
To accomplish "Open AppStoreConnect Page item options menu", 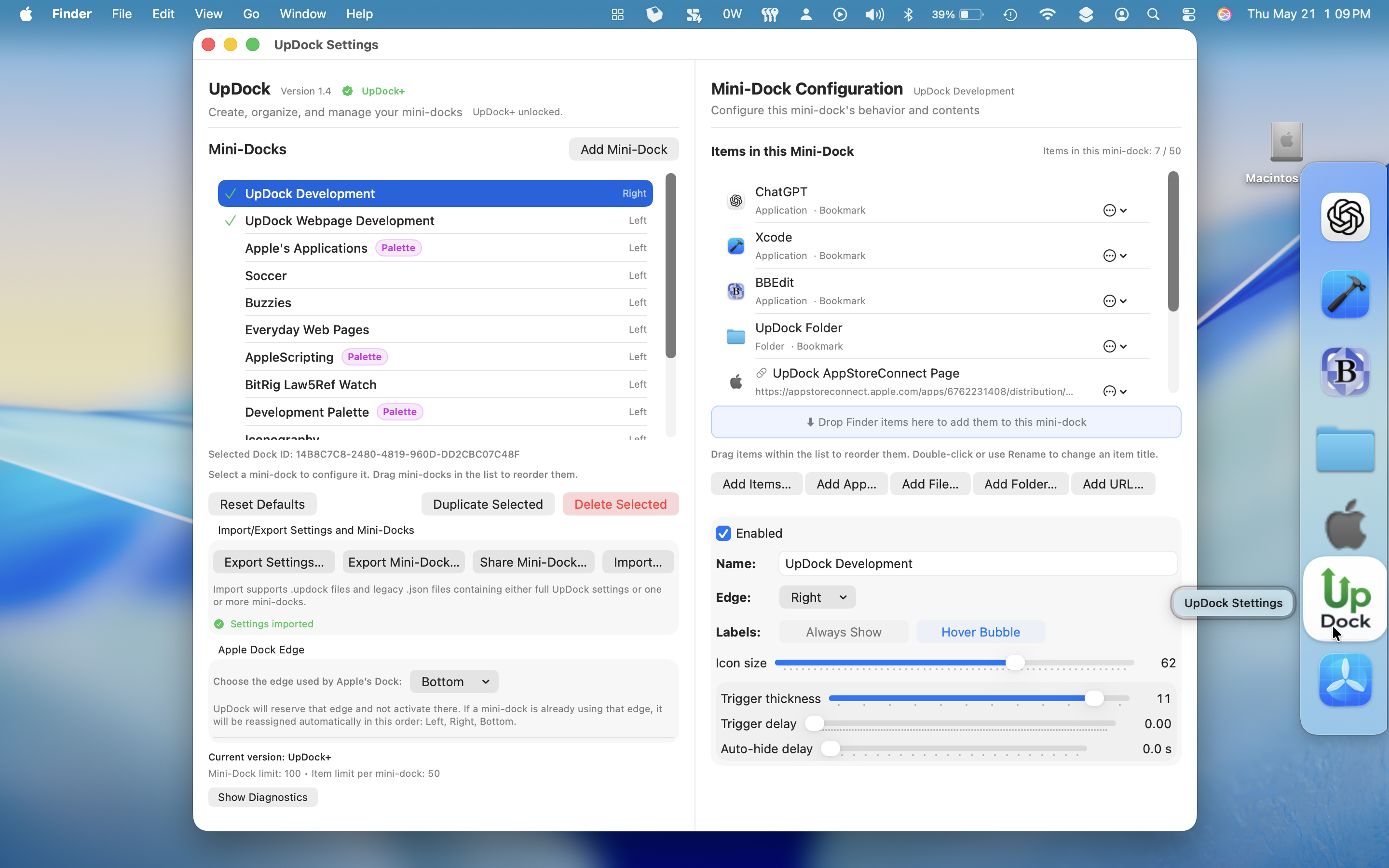I will [x=1115, y=392].
